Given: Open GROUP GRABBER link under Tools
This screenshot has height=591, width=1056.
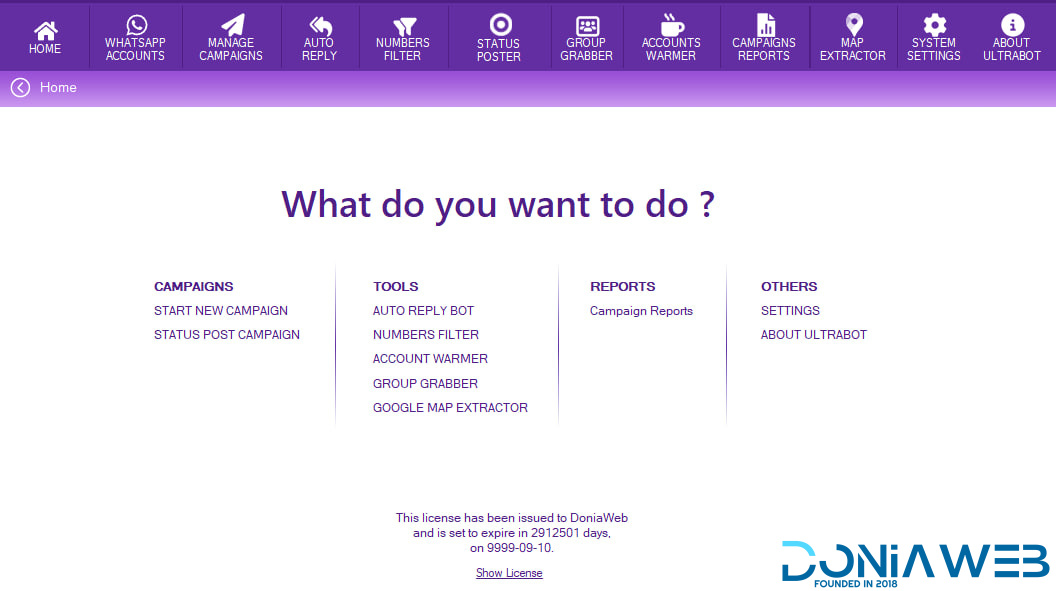Looking at the screenshot, I should point(426,384).
